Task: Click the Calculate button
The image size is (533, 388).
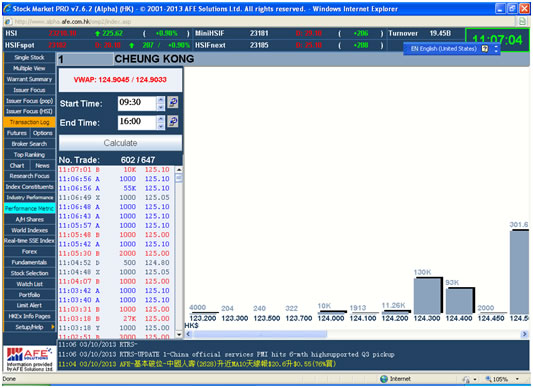Action: [x=120, y=143]
